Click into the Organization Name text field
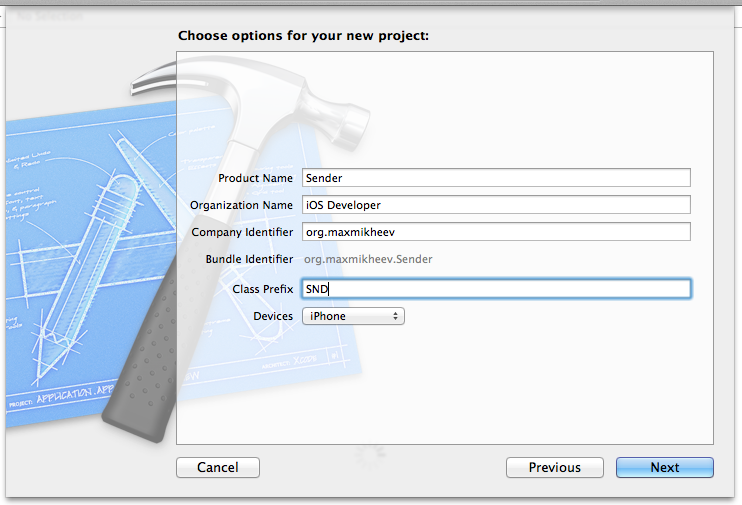742x505 pixels. (x=496, y=205)
